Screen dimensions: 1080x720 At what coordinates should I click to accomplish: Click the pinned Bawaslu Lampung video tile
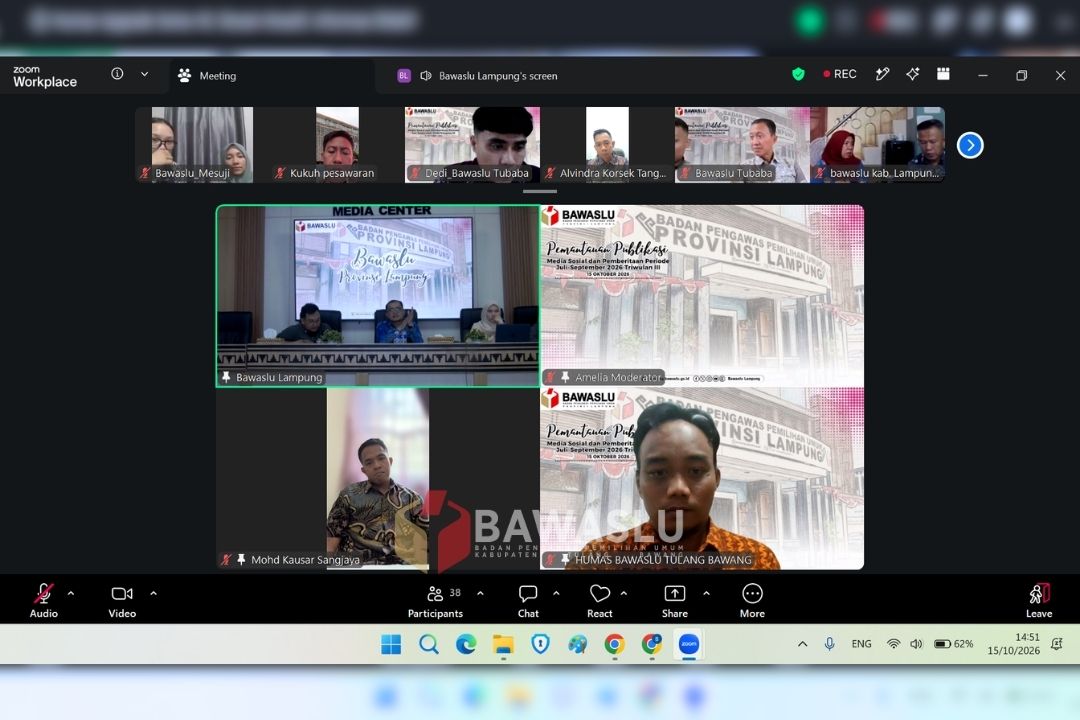377,296
